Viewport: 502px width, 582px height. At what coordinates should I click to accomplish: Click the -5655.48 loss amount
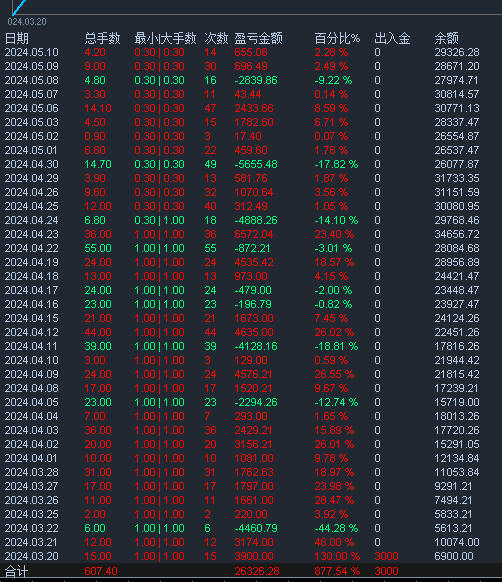tap(256, 164)
